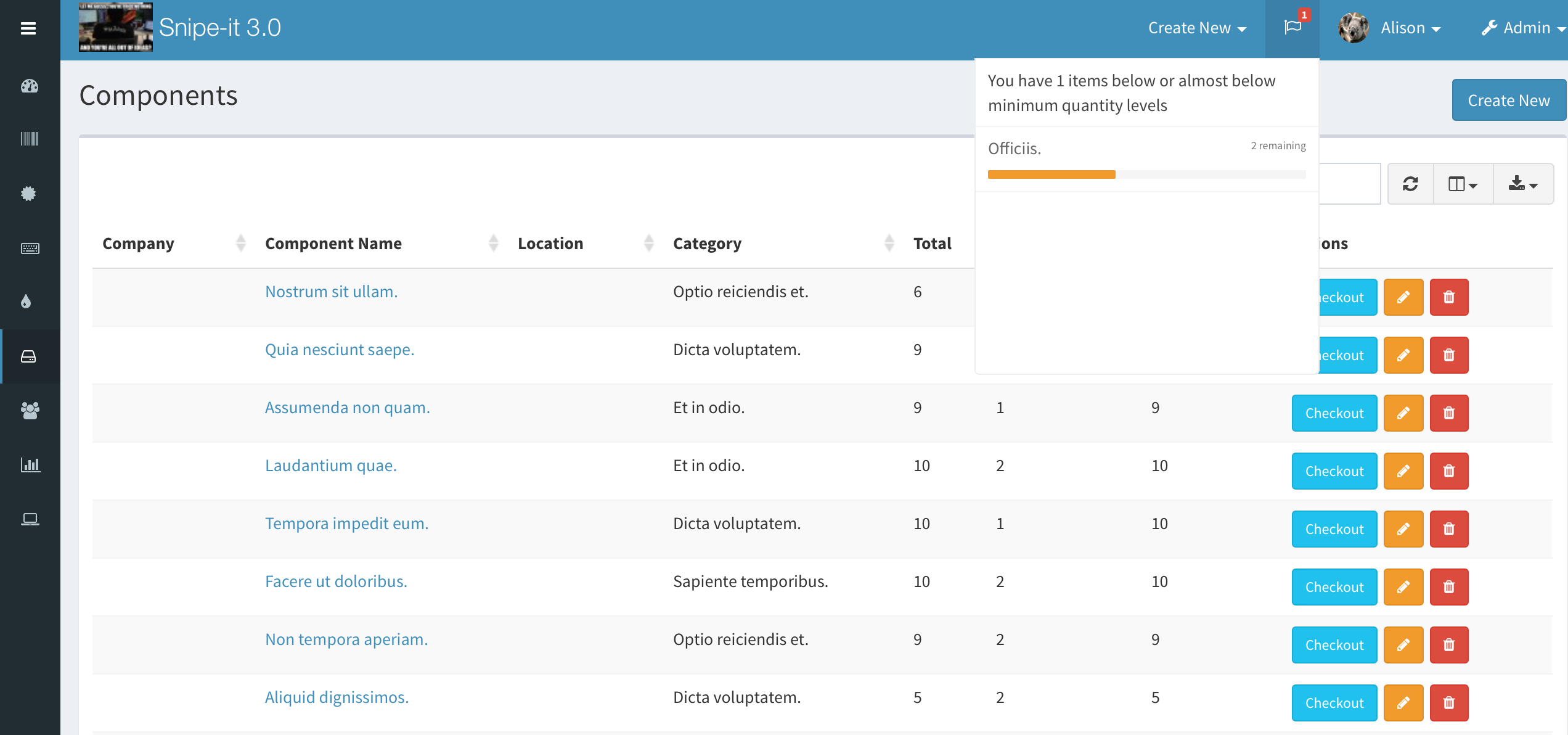Viewport: 1568px width, 735px height.
Task: Edit Aliquid dignissimos with pencil icon
Action: point(1403,703)
